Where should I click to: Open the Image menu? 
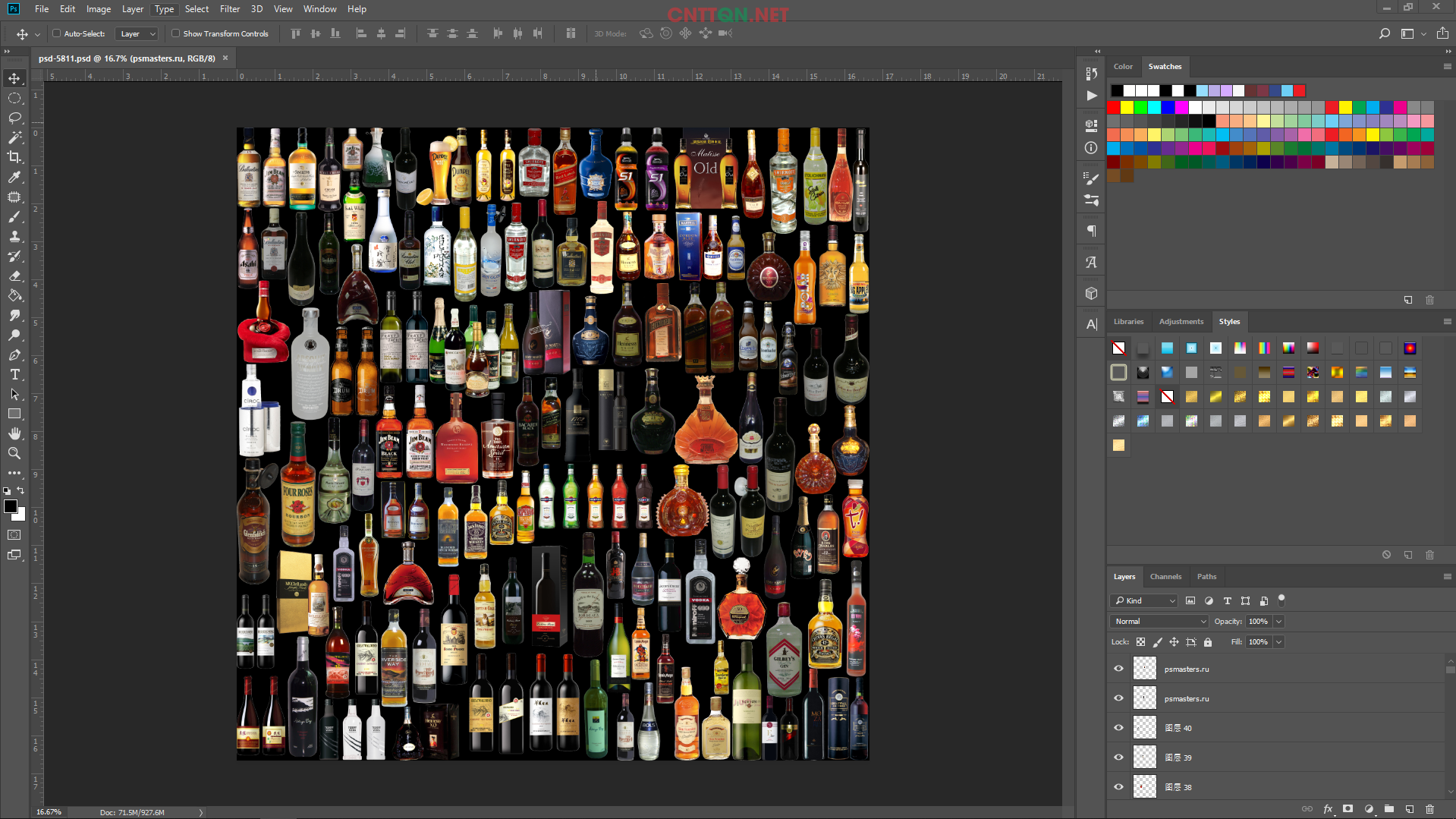(x=99, y=9)
